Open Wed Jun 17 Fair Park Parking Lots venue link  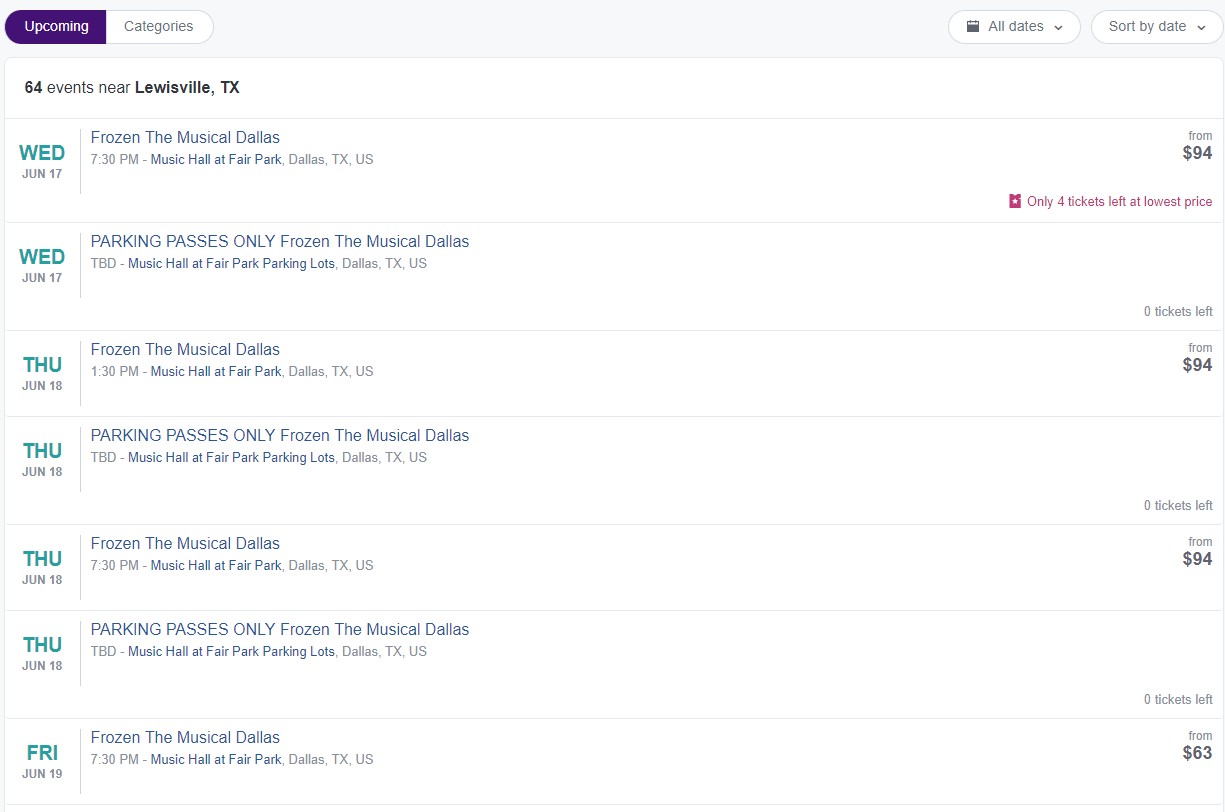(231, 263)
